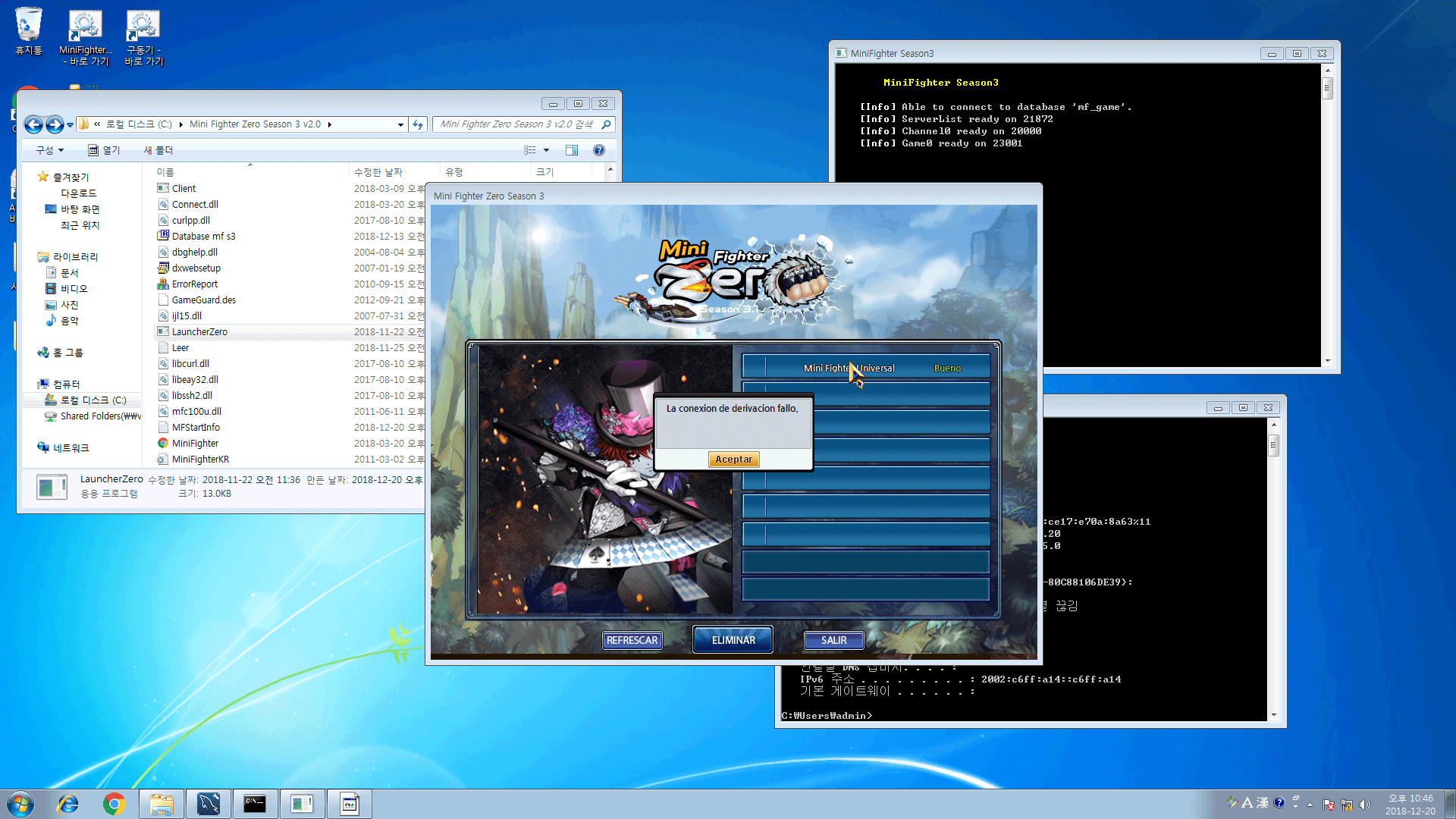Select the ErrorReport file
The image size is (1456, 819).
tap(194, 284)
